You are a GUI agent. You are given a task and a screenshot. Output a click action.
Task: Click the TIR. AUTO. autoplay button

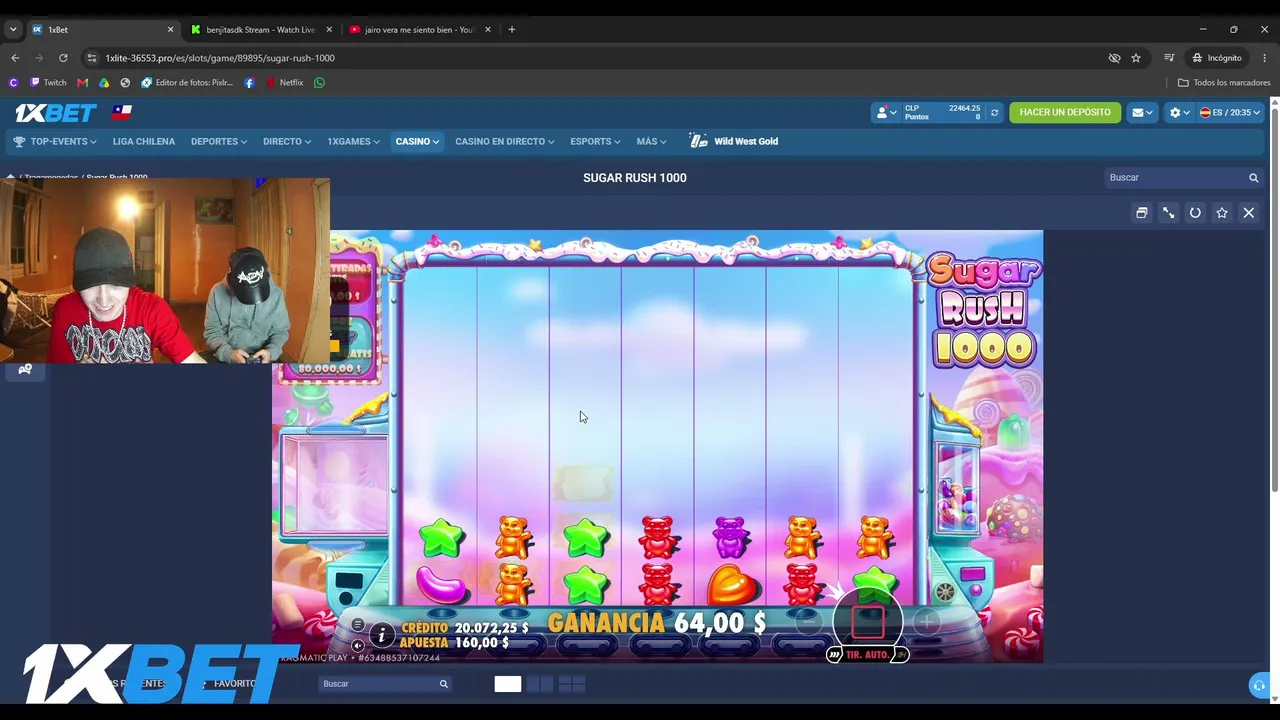coord(867,655)
